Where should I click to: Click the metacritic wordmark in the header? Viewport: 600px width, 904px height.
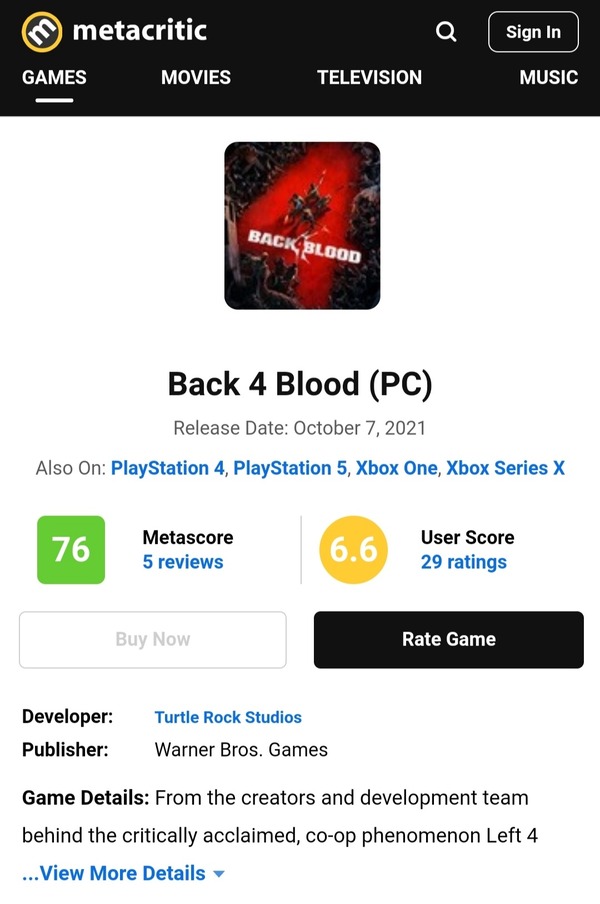click(x=139, y=30)
